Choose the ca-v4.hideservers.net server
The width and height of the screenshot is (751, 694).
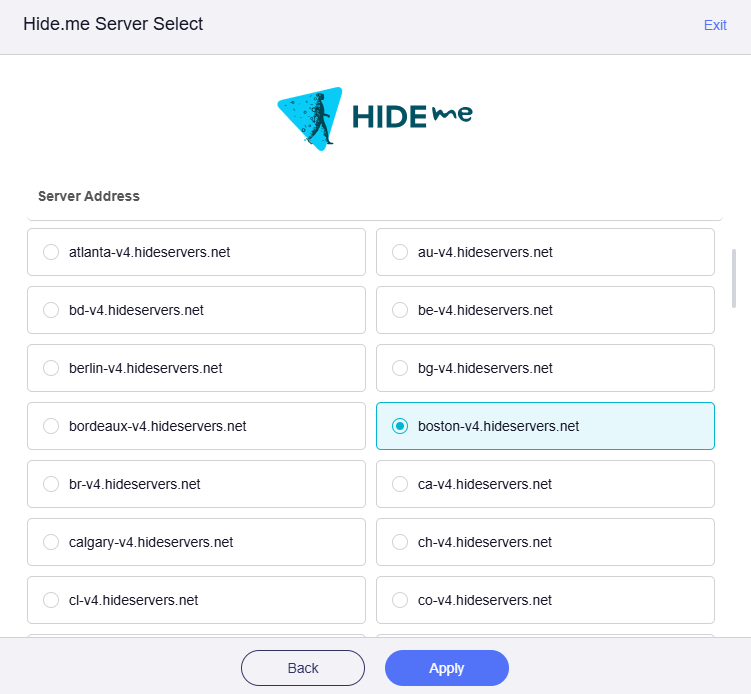point(400,484)
